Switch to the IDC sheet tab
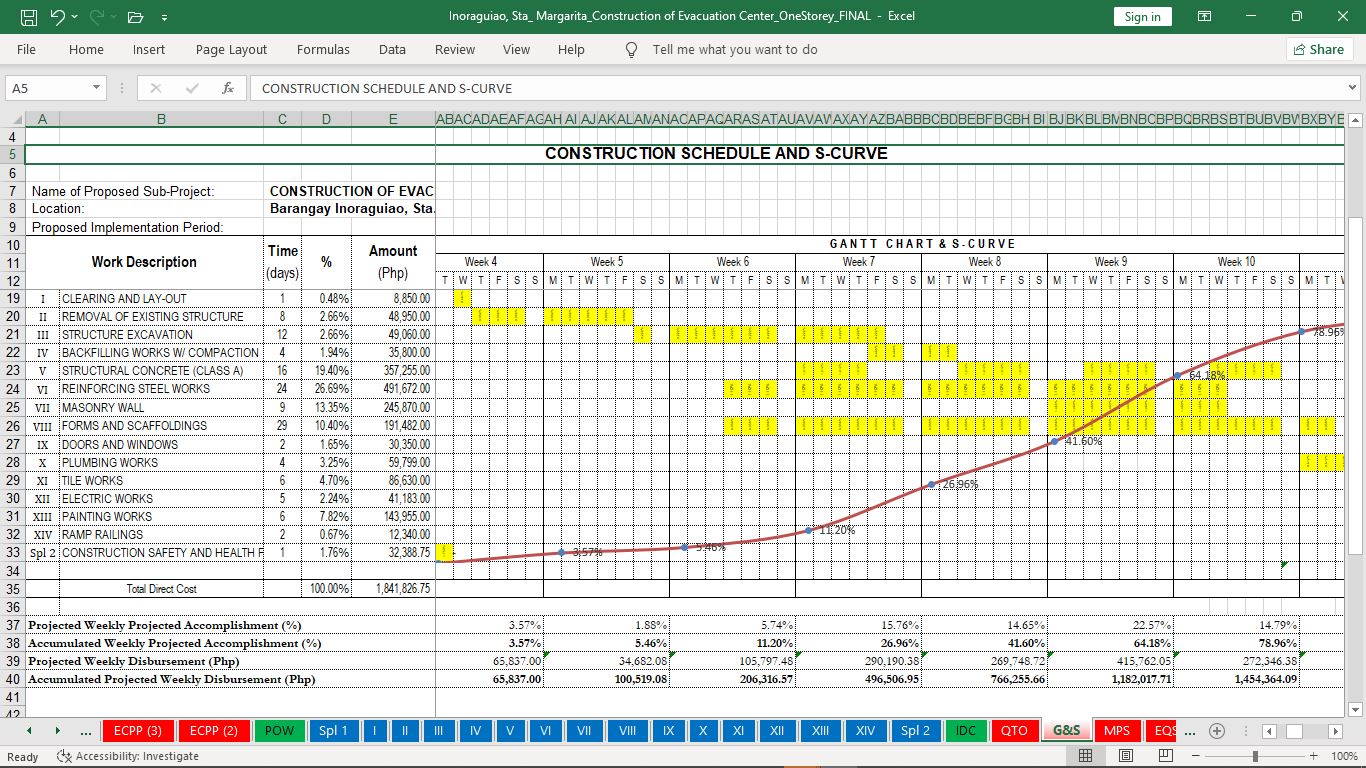Image resolution: width=1366 pixels, height=768 pixels. pos(966,731)
